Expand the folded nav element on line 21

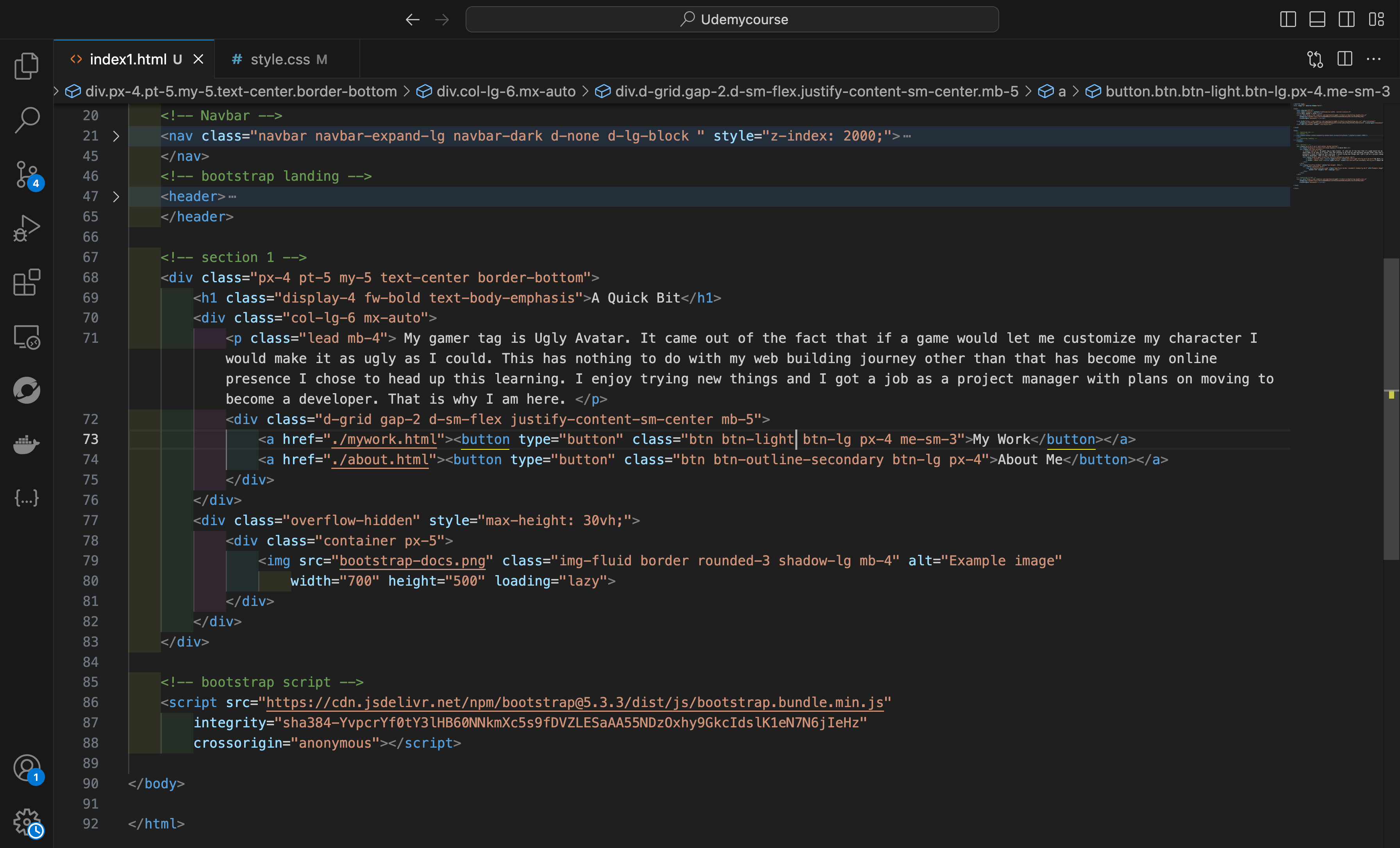coord(116,136)
